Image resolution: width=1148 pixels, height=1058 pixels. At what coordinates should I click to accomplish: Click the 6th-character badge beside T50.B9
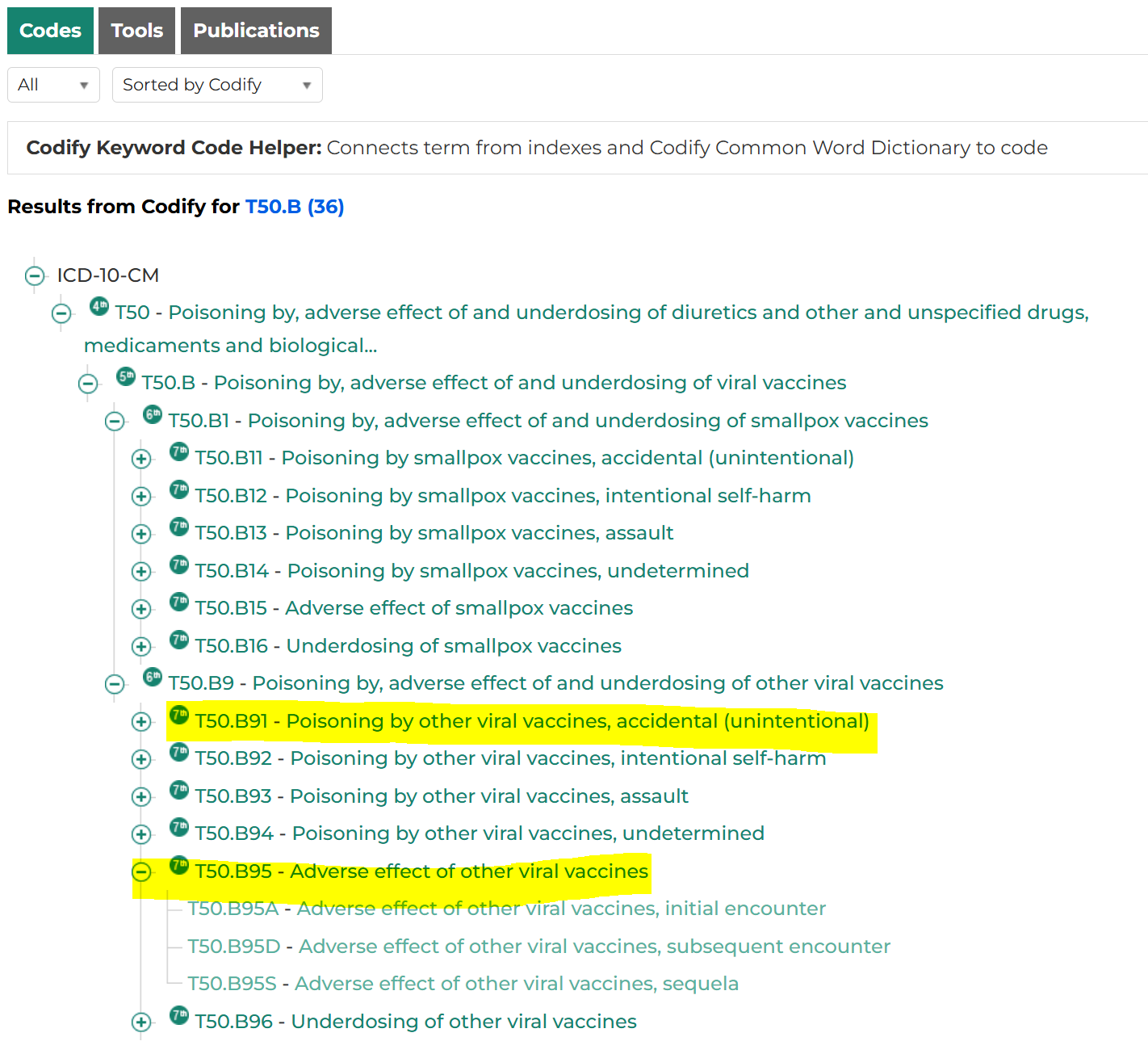(x=153, y=676)
